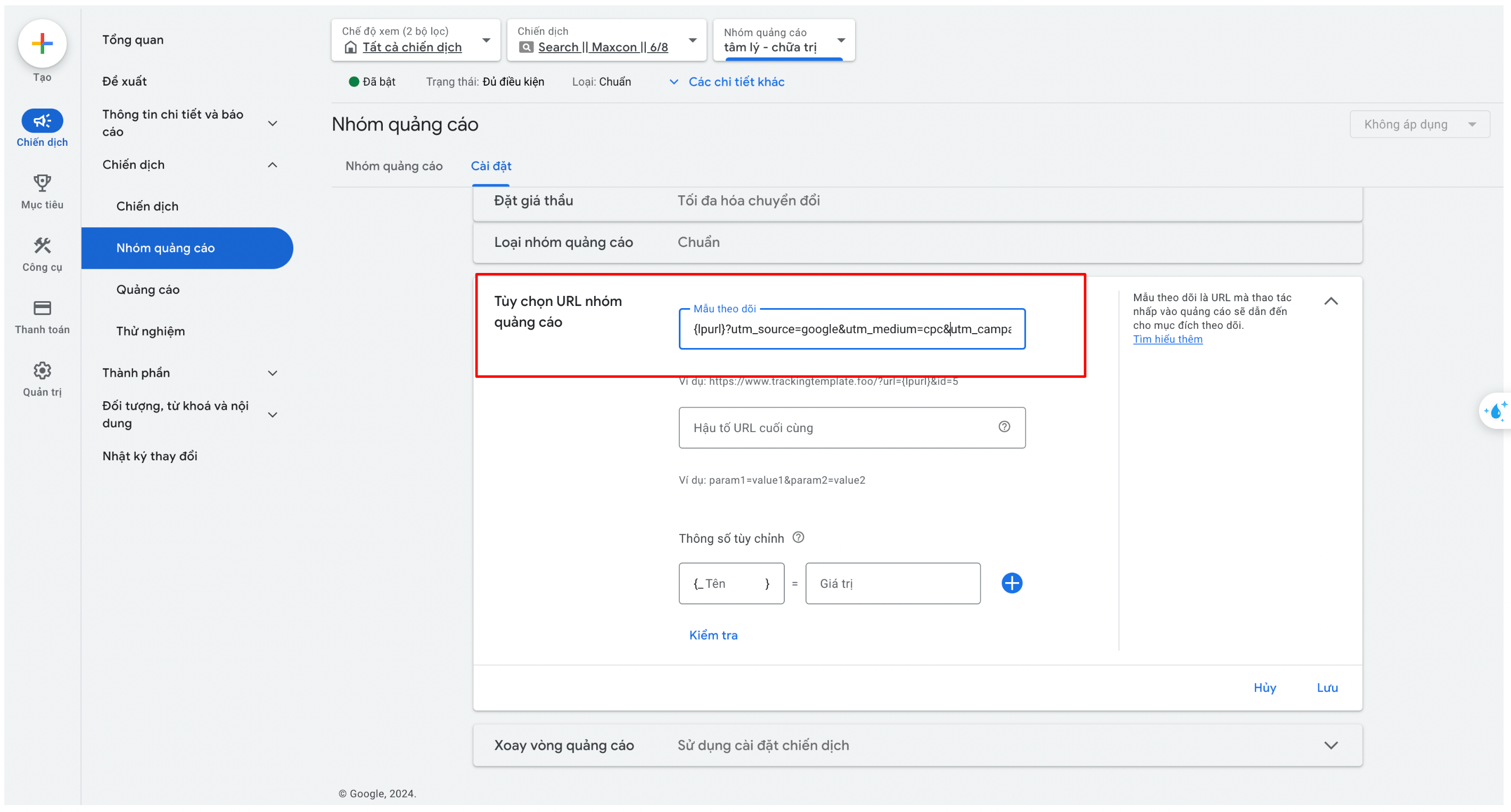
Task: Switch to Nhóm quảng cáo tab
Action: point(393,166)
